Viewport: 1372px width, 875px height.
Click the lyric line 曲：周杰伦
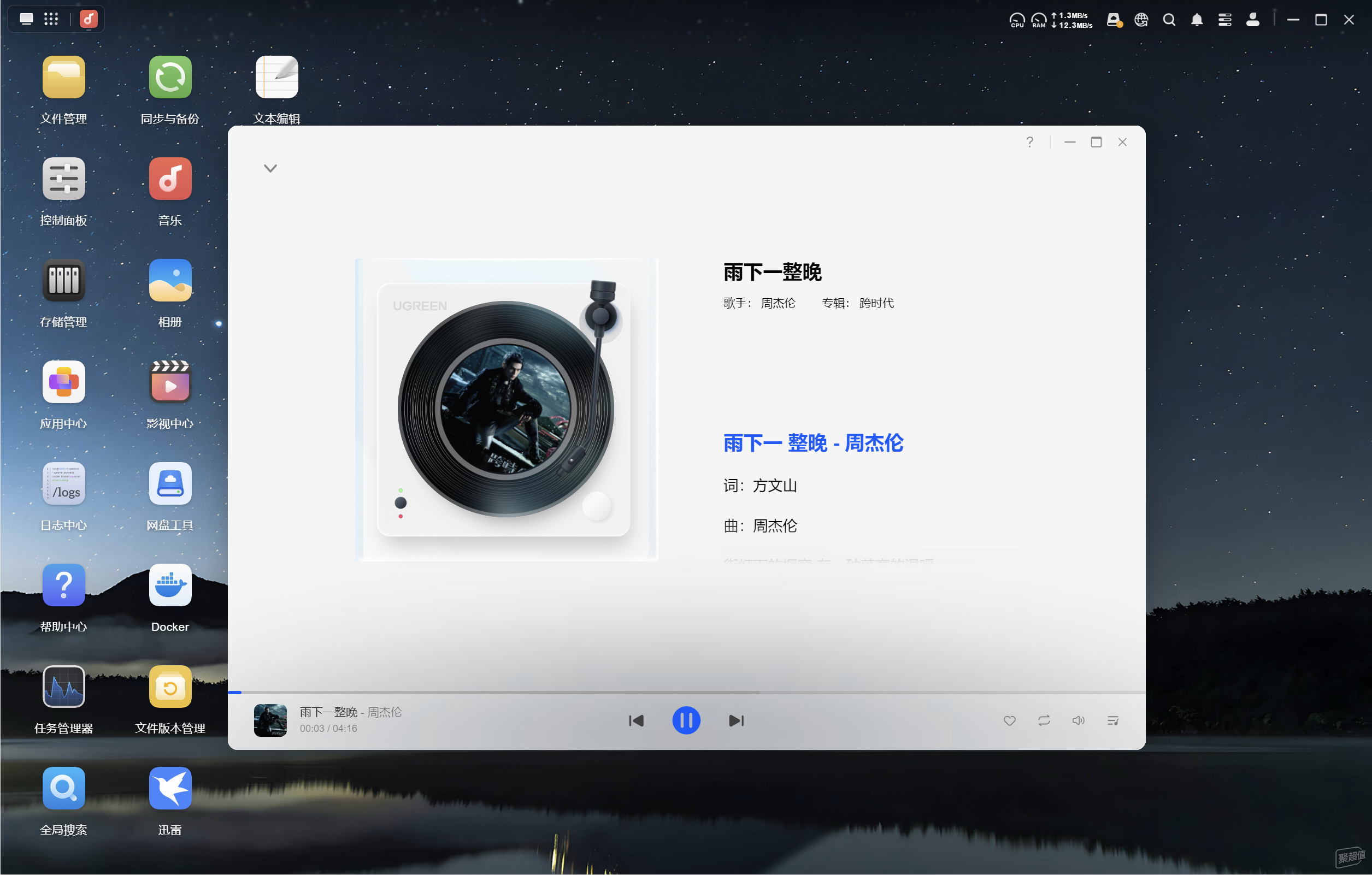tap(760, 525)
